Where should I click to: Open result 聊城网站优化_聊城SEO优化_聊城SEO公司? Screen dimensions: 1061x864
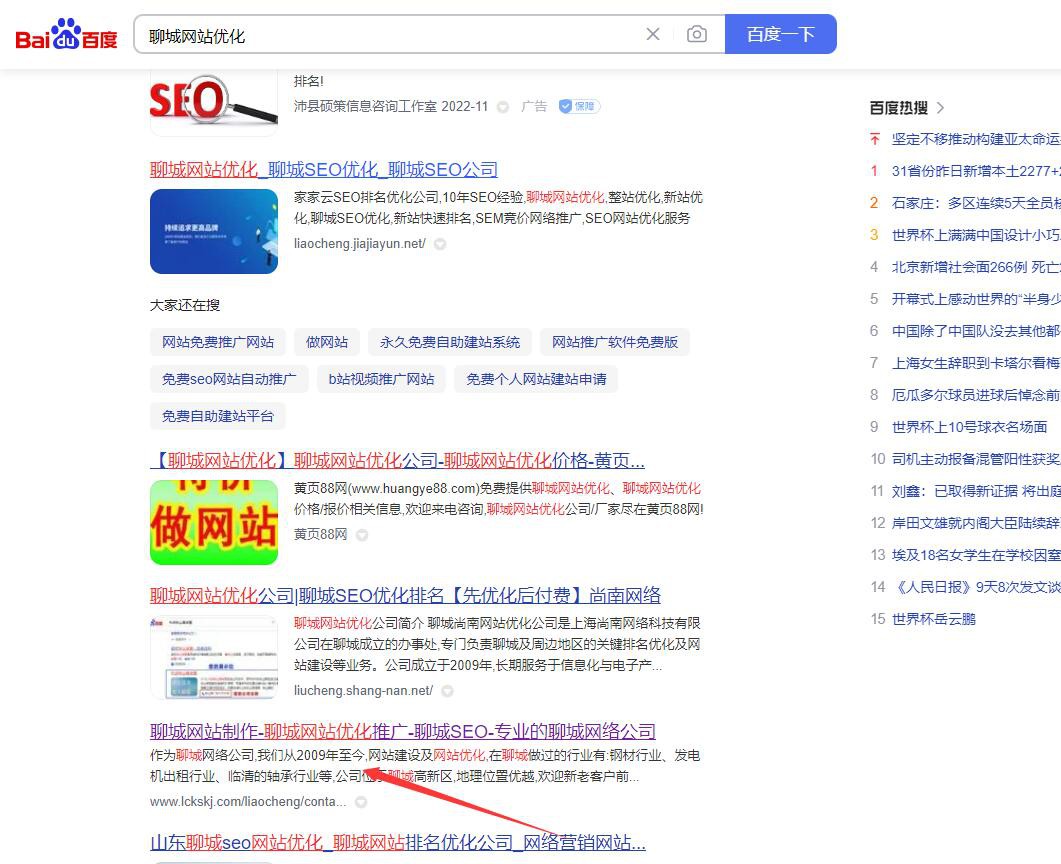(323, 169)
